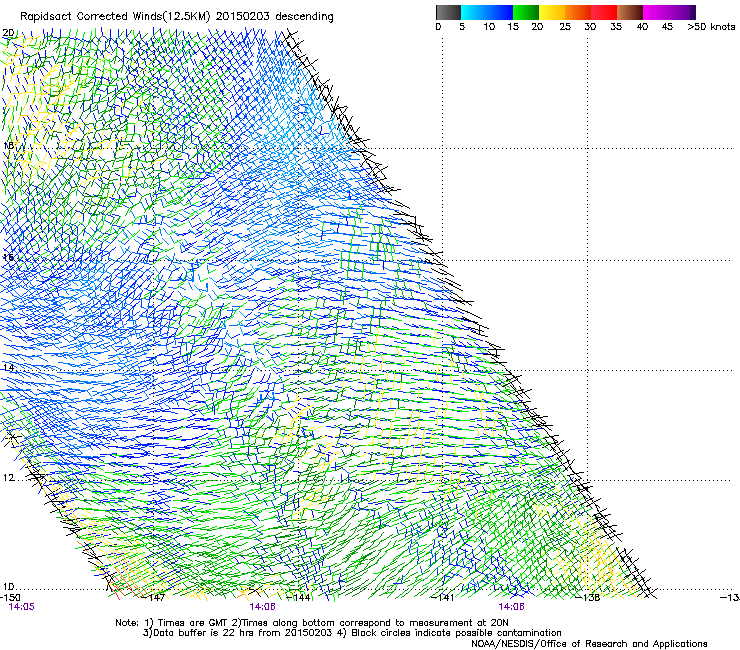Click the '20150203 descending' title text
Screen dimensions: 740x650
(275, 17)
